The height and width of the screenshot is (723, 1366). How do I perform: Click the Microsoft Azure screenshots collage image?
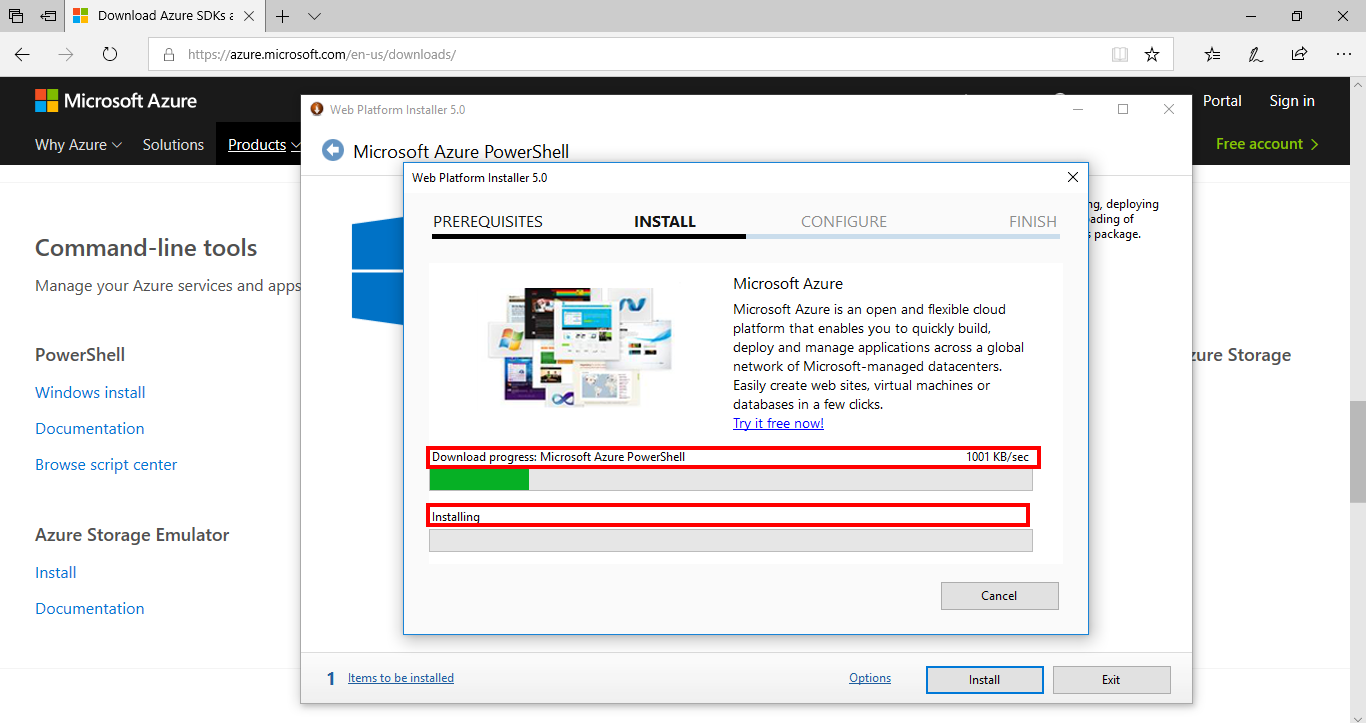[580, 348]
